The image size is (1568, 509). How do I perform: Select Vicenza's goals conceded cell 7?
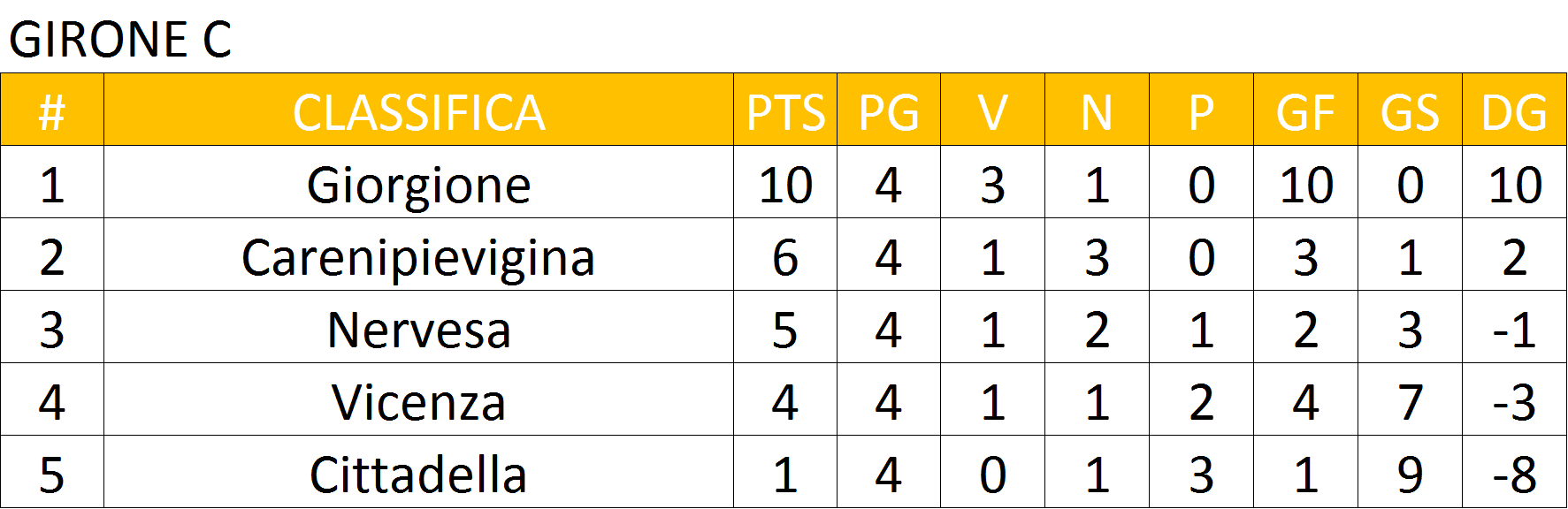click(1411, 399)
